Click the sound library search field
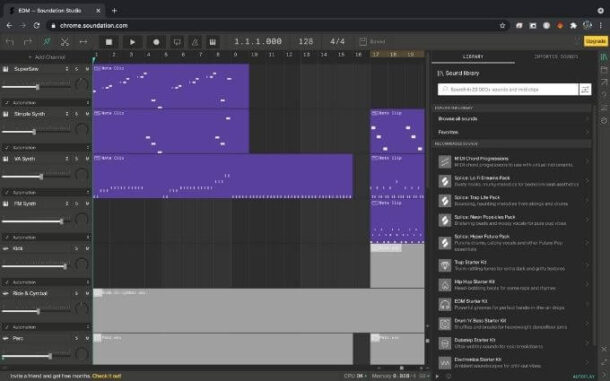This screenshot has width=610, height=381. point(508,90)
